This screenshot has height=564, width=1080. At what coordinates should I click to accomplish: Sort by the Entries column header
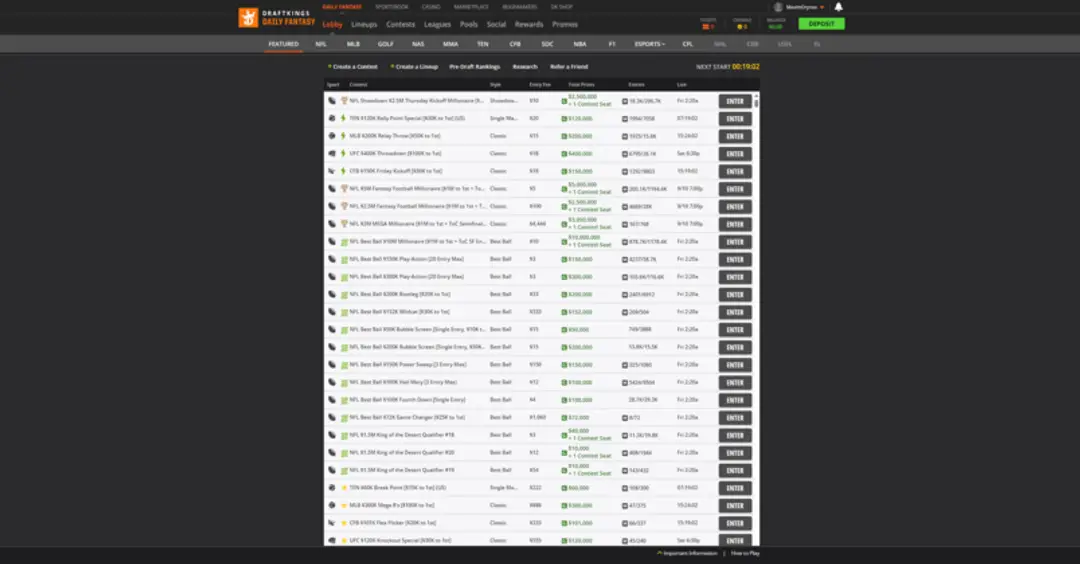(636, 85)
